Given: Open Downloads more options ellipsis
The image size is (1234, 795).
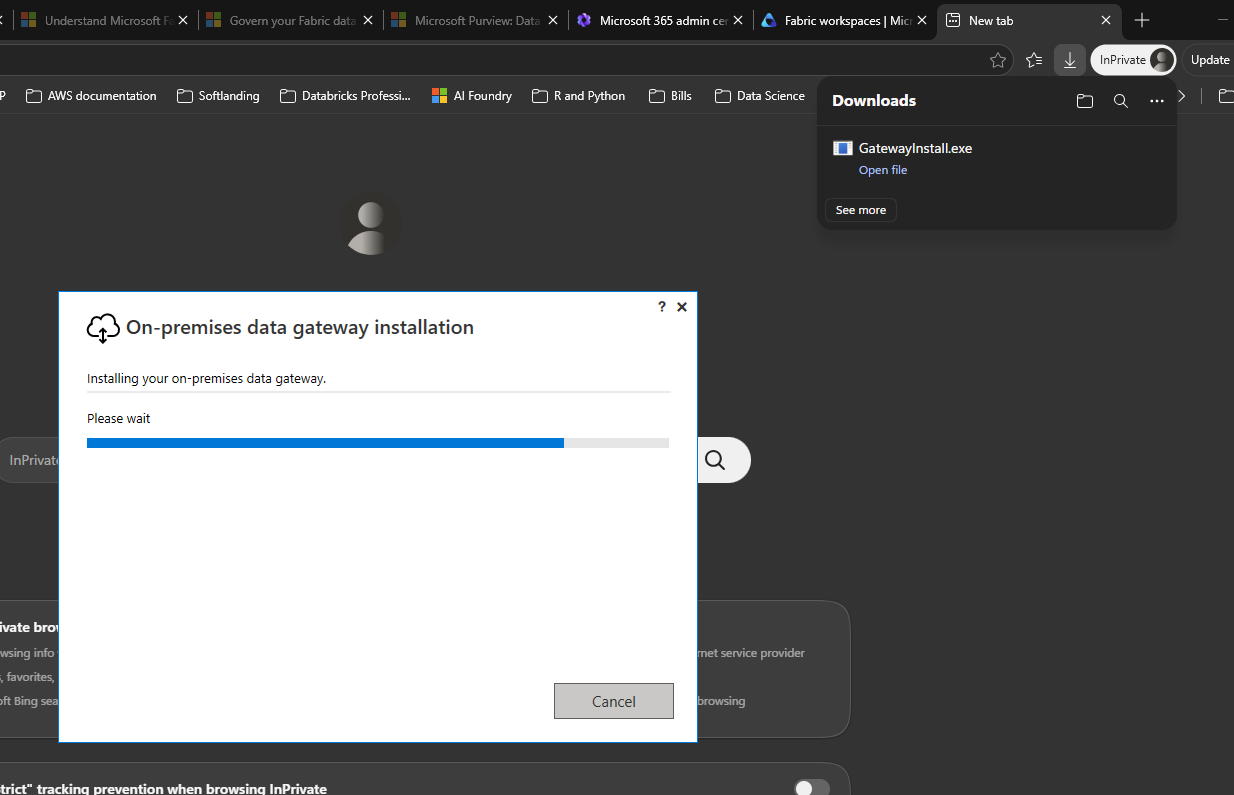Looking at the screenshot, I should pyautogui.click(x=1157, y=101).
